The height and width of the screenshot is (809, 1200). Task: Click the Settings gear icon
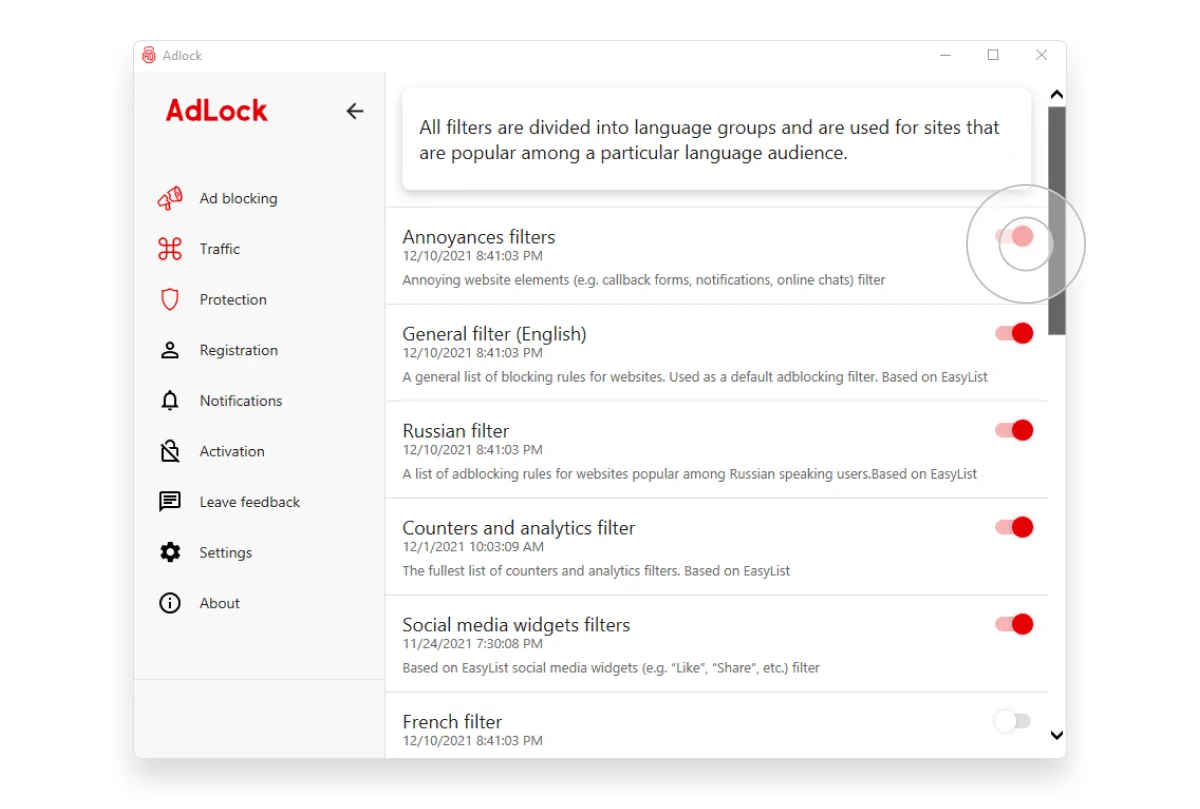(x=170, y=552)
